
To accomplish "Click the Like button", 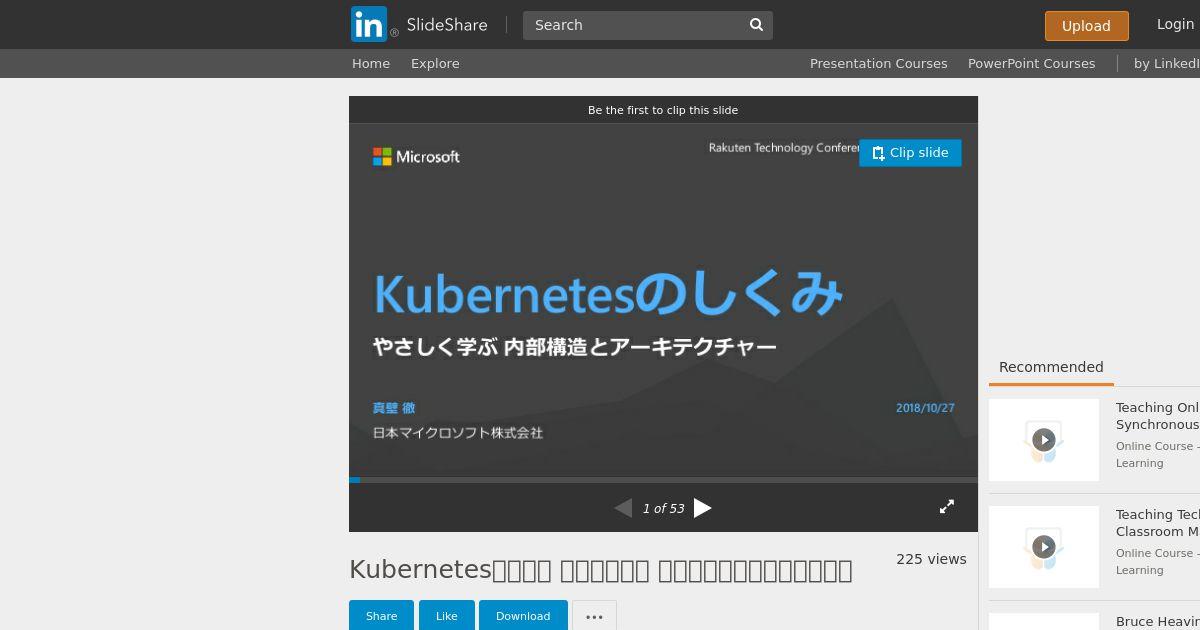I will click(x=446, y=616).
